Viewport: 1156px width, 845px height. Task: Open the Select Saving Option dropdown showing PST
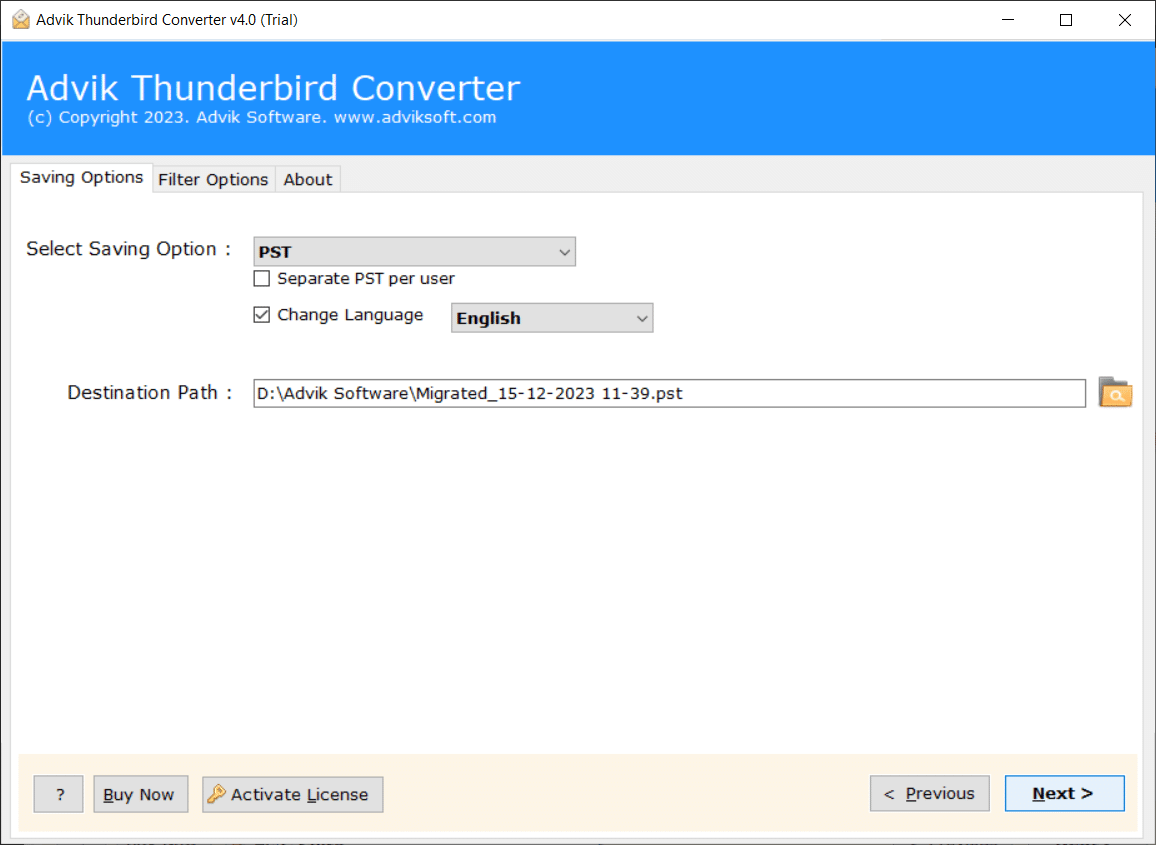coord(414,251)
